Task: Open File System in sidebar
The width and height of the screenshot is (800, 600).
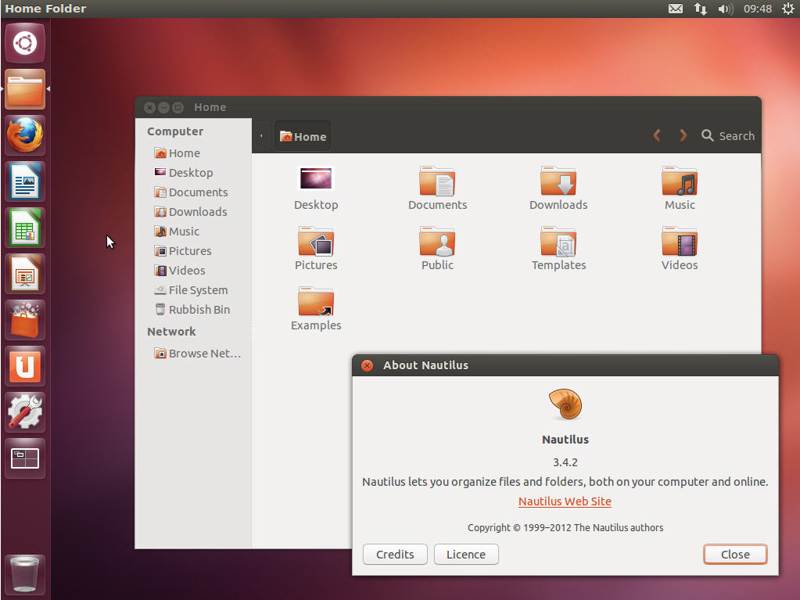Action: pos(192,290)
